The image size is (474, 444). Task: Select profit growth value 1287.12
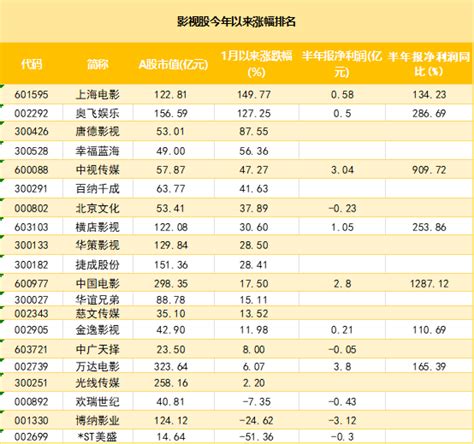(x=429, y=284)
